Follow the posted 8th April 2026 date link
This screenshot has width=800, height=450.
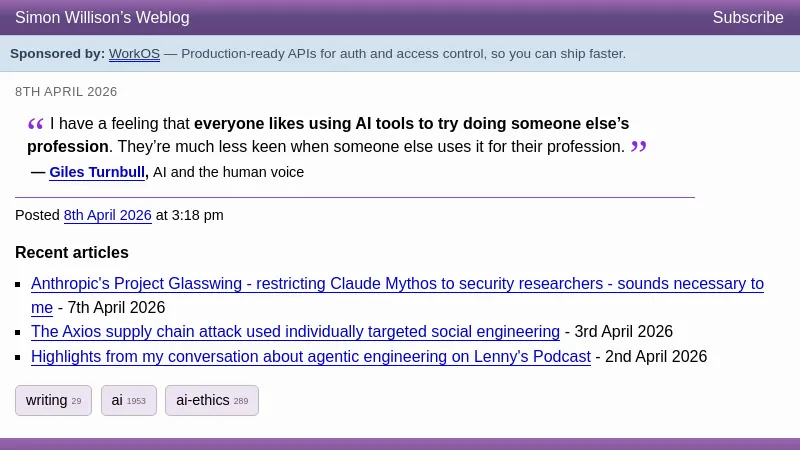coord(107,215)
